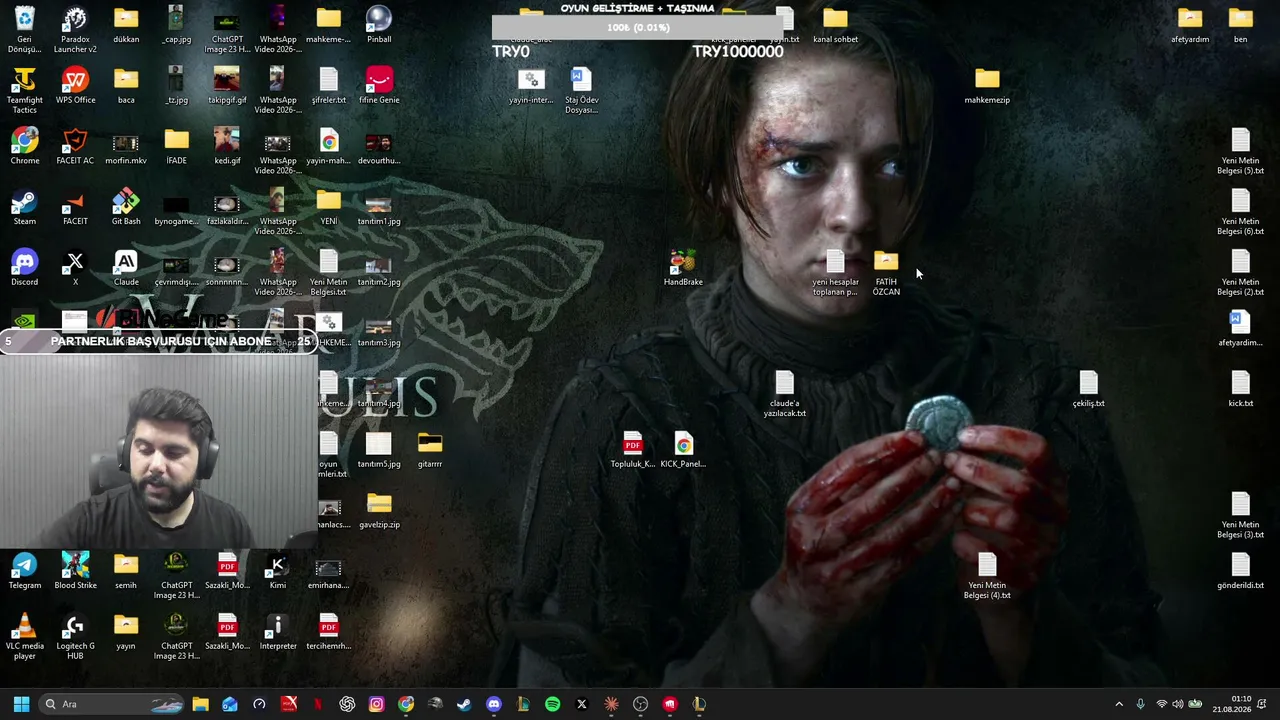This screenshot has height=720, width=1280.
Task: Select the İFADE folder
Action: point(177,146)
